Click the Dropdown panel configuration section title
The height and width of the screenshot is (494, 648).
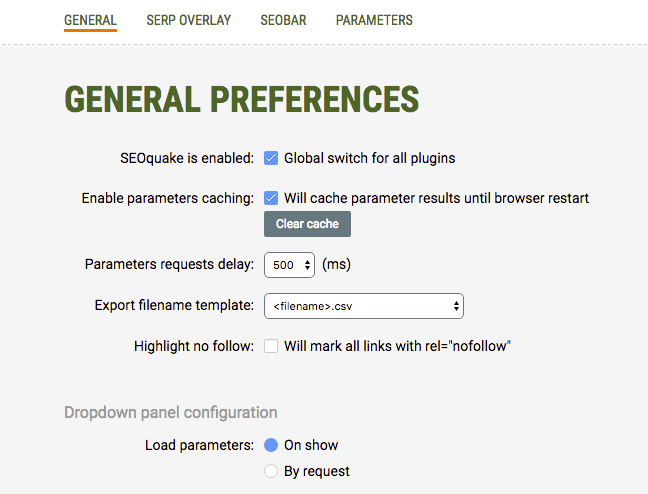[x=170, y=412]
